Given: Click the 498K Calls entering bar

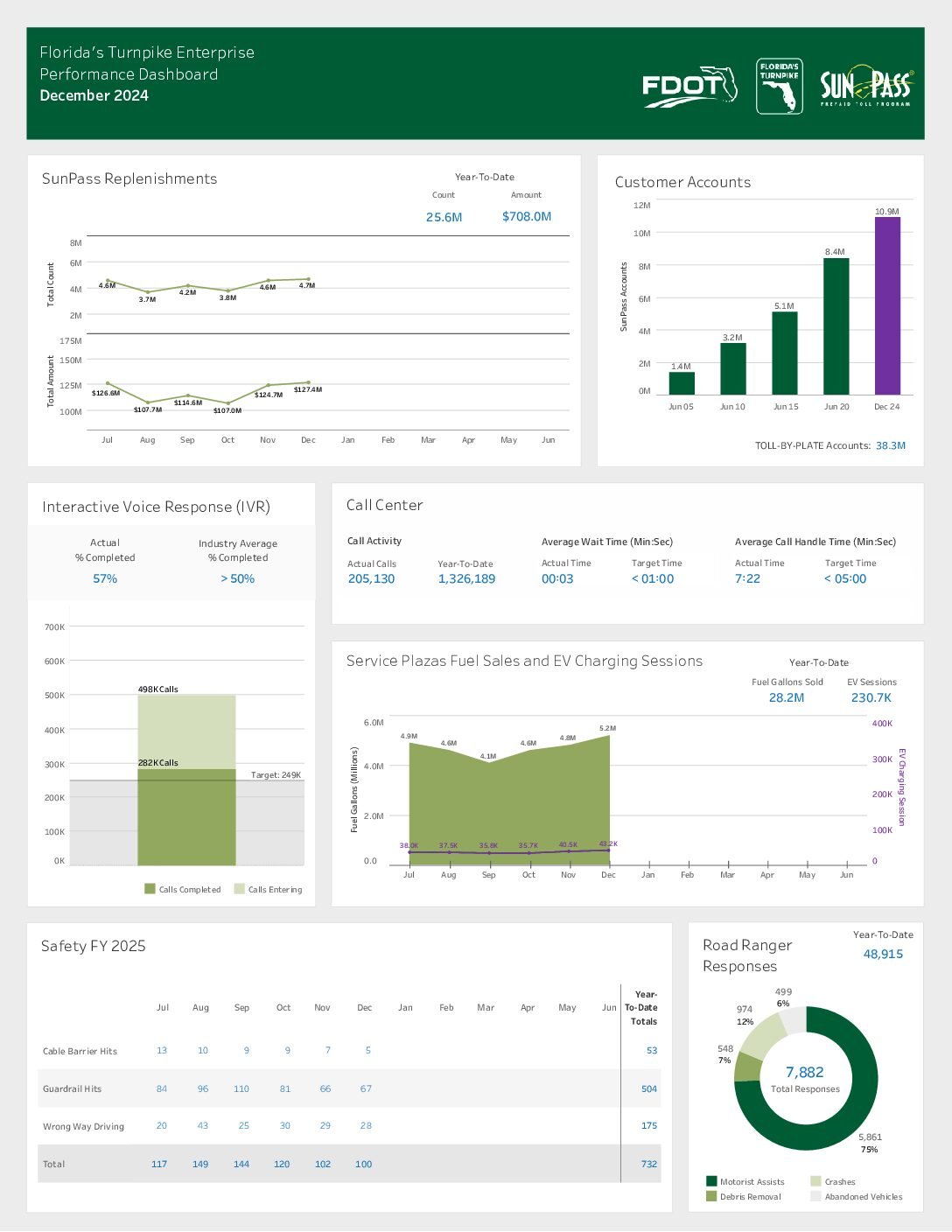Looking at the screenshot, I should 186,732.
